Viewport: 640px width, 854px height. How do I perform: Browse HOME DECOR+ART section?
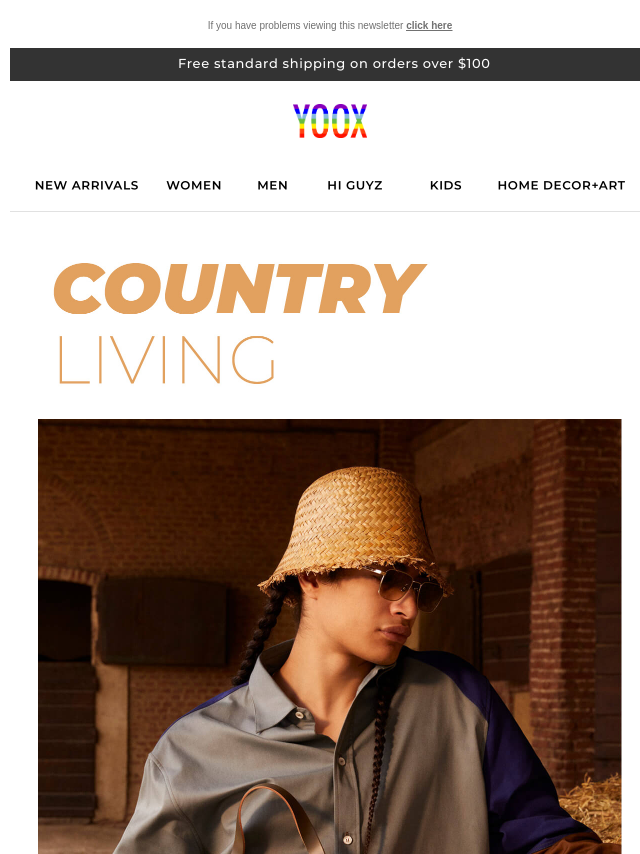561,185
